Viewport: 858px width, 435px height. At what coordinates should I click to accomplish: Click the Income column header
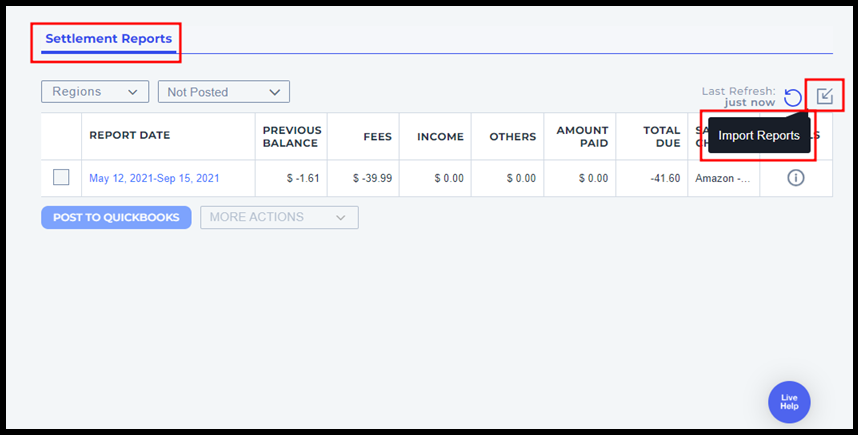[440, 136]
